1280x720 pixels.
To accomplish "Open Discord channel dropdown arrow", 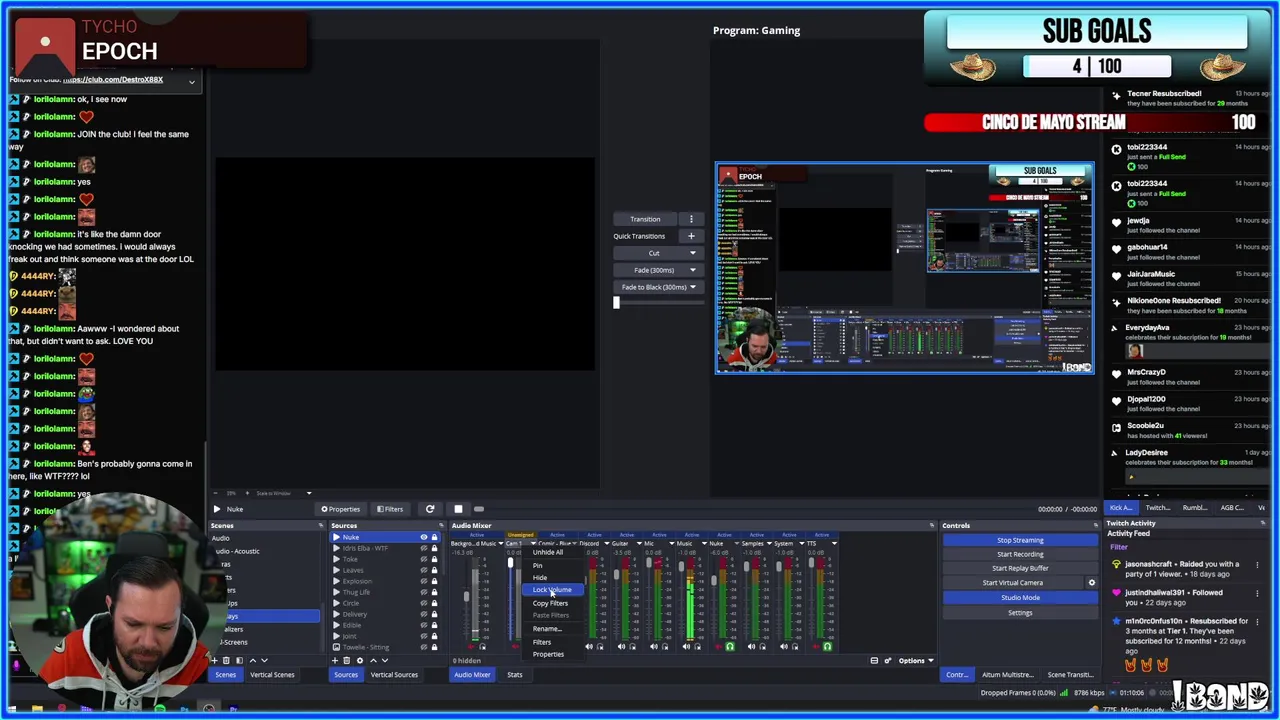I will coord(607,543).
